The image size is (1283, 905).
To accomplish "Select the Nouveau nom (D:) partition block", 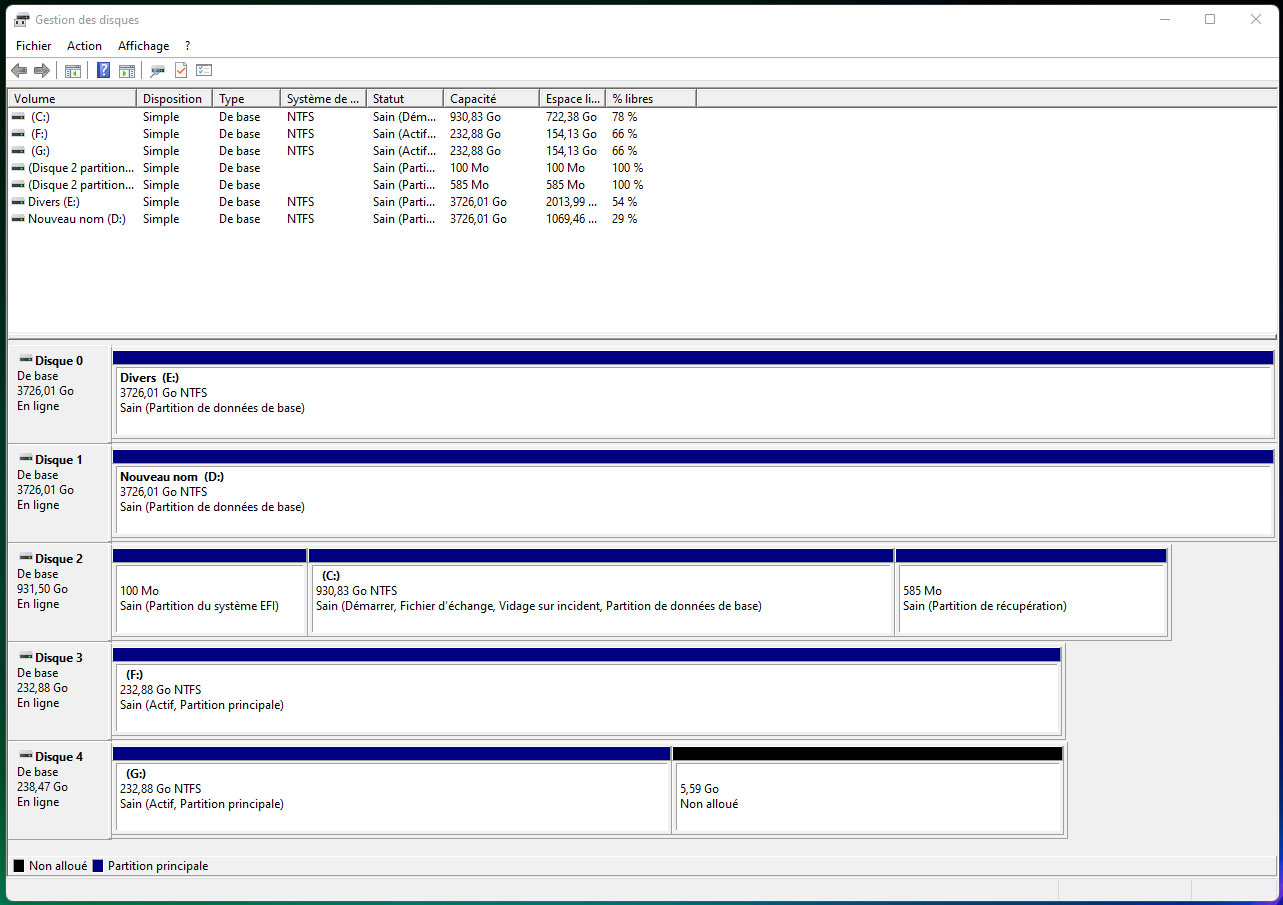I will (x=693, y=493).
